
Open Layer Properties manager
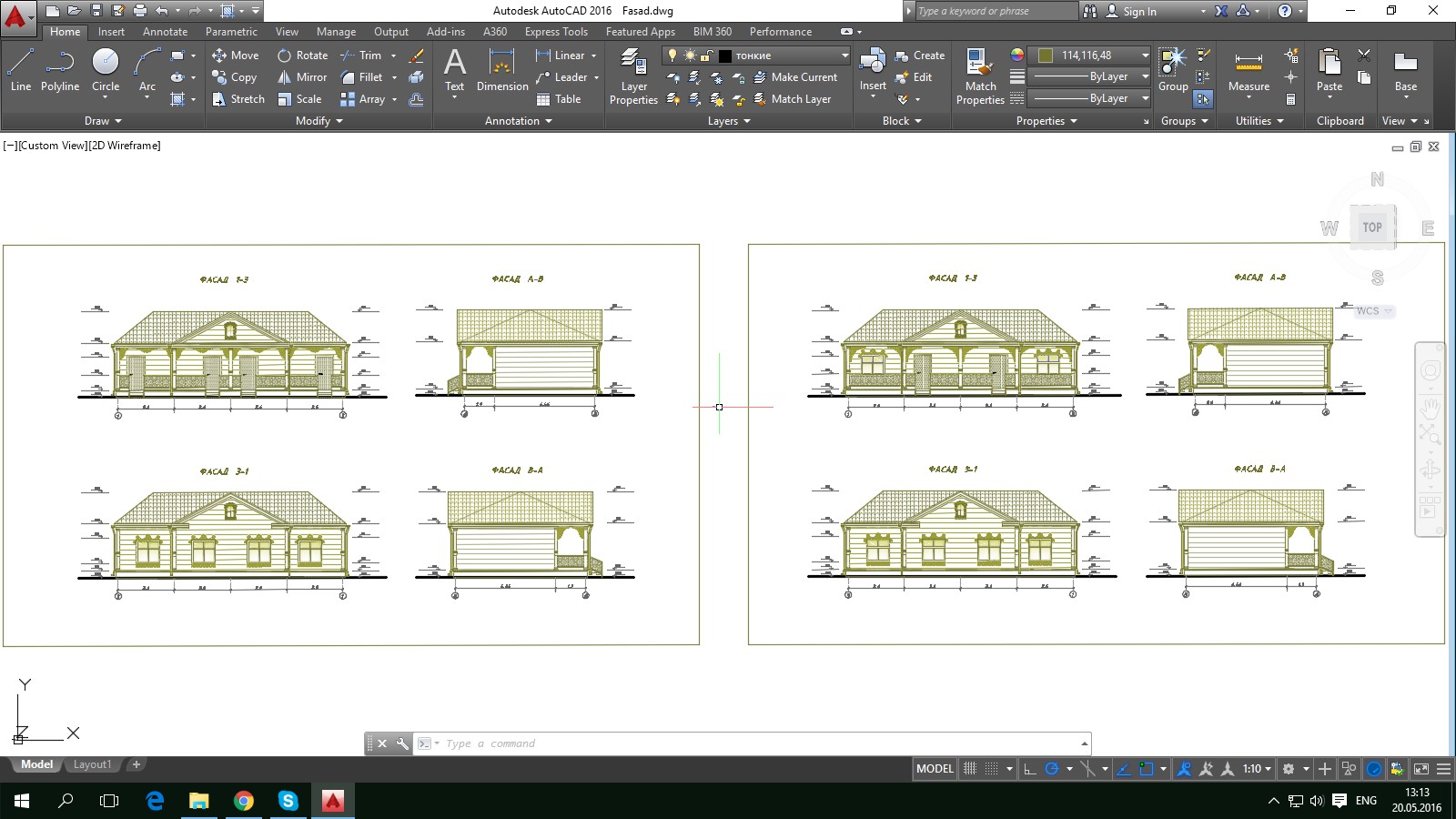click(633, 76)
